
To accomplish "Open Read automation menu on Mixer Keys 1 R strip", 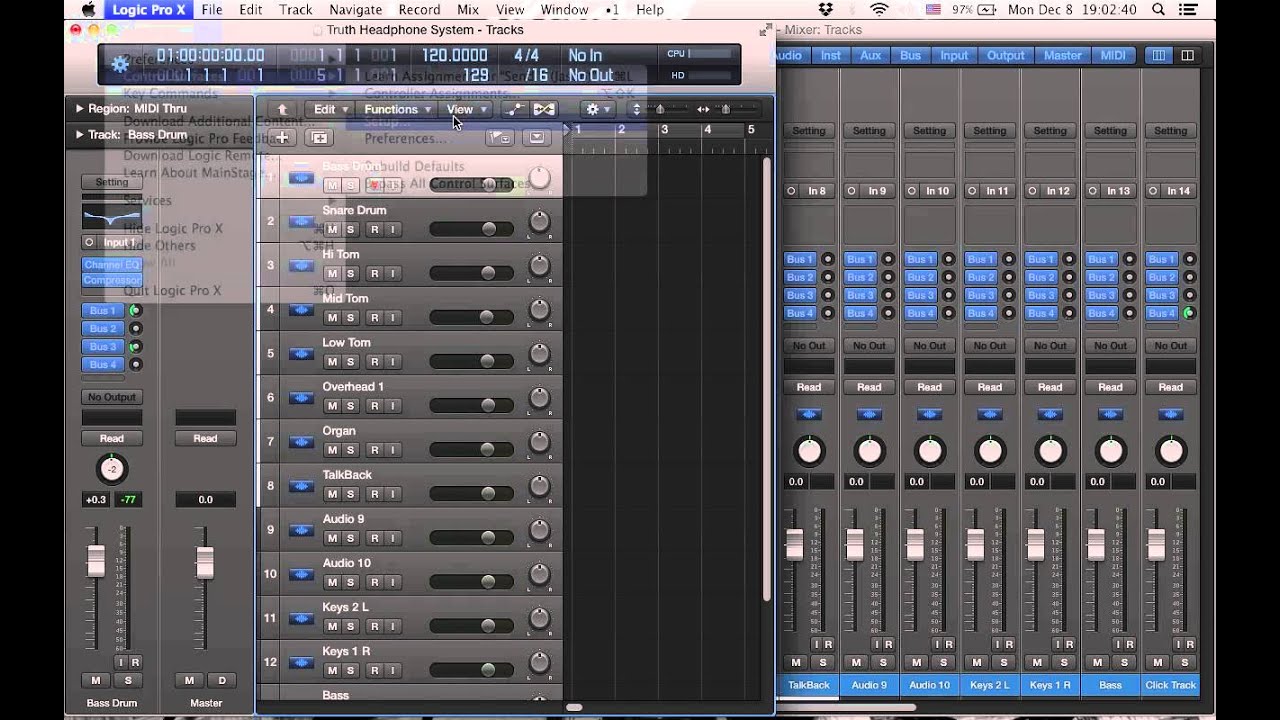I will 1050,387.
